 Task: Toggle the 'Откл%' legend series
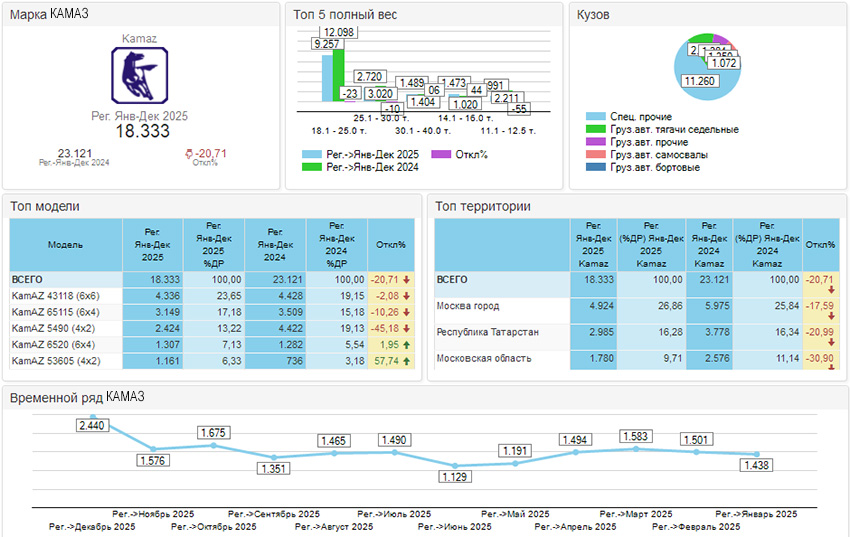tap(460, 155)
